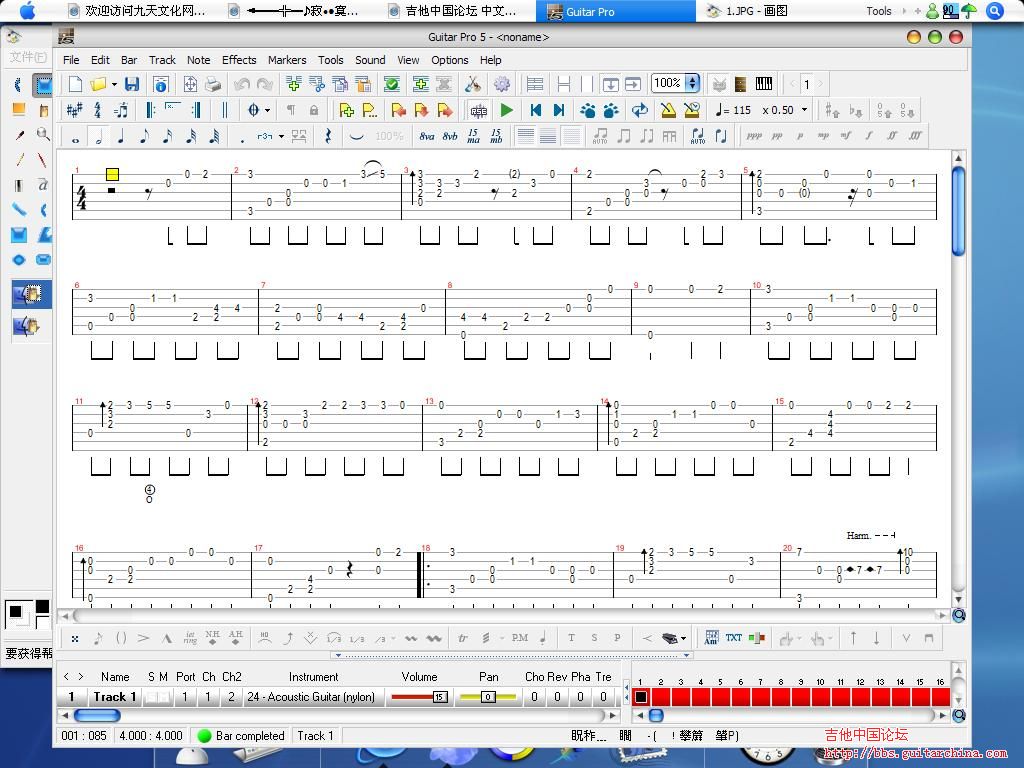Select the Track 1 name button

click(x=114, y=697)
